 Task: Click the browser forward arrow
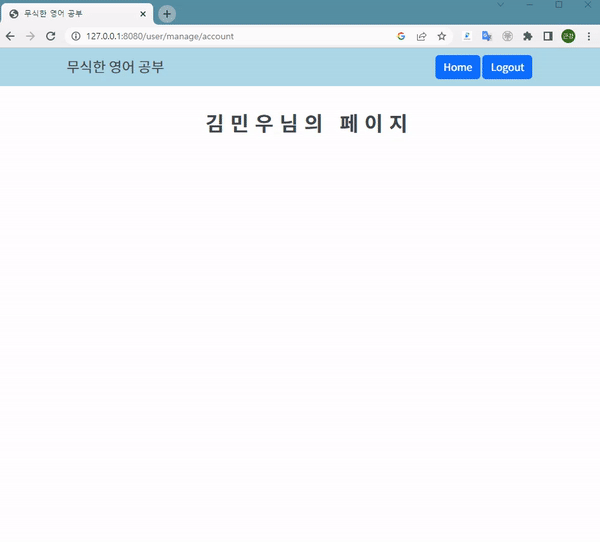coord(30,36)
